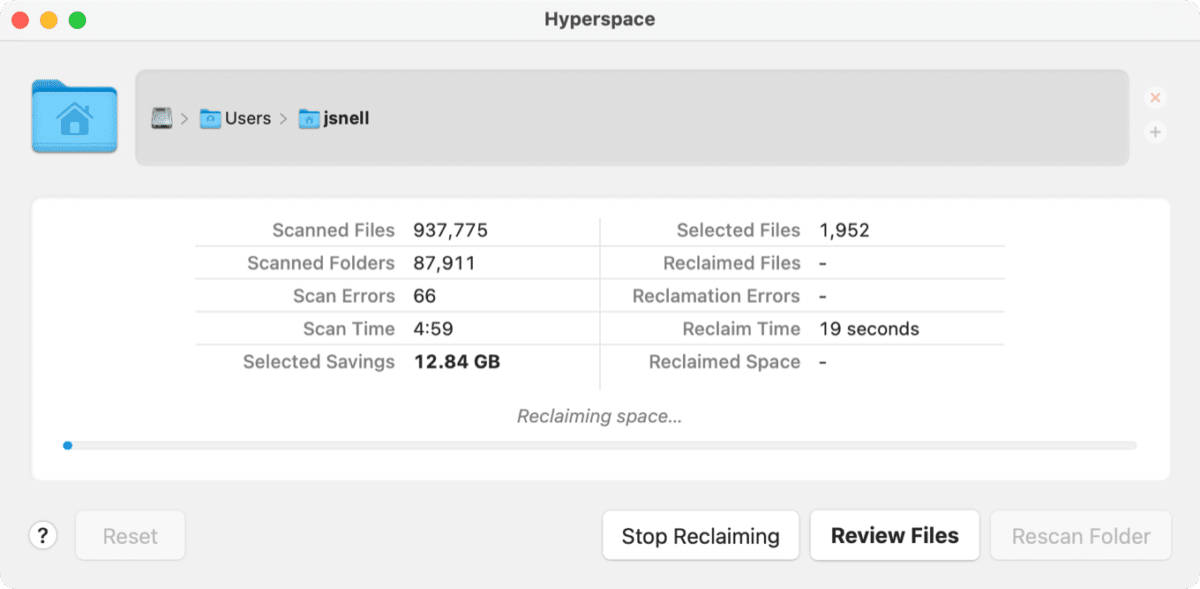The width and height of the screenshot is (1200, 589).
Task: Open help with the question mark button
Action: coord(42,536)
